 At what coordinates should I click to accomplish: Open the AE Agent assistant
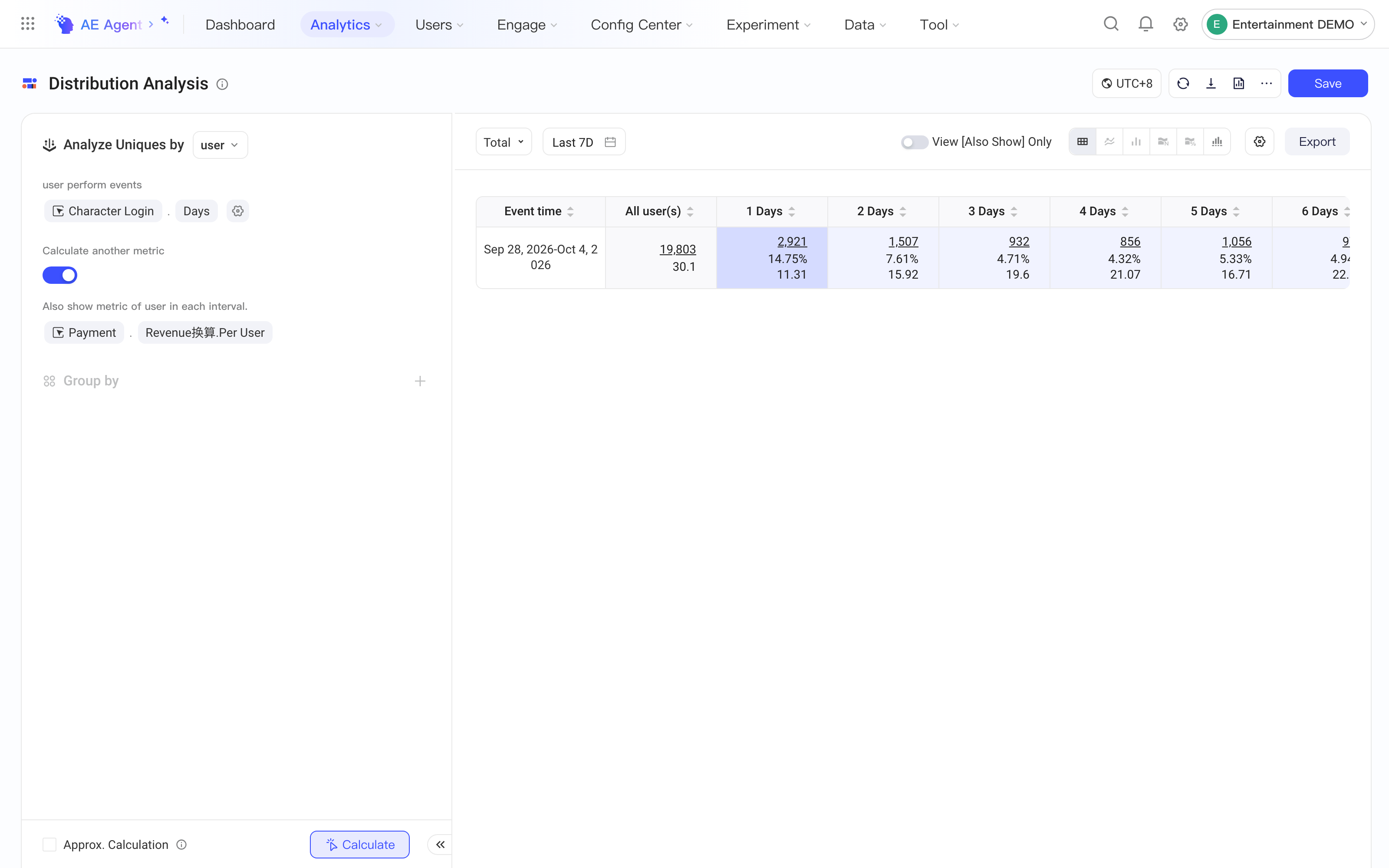112,24
